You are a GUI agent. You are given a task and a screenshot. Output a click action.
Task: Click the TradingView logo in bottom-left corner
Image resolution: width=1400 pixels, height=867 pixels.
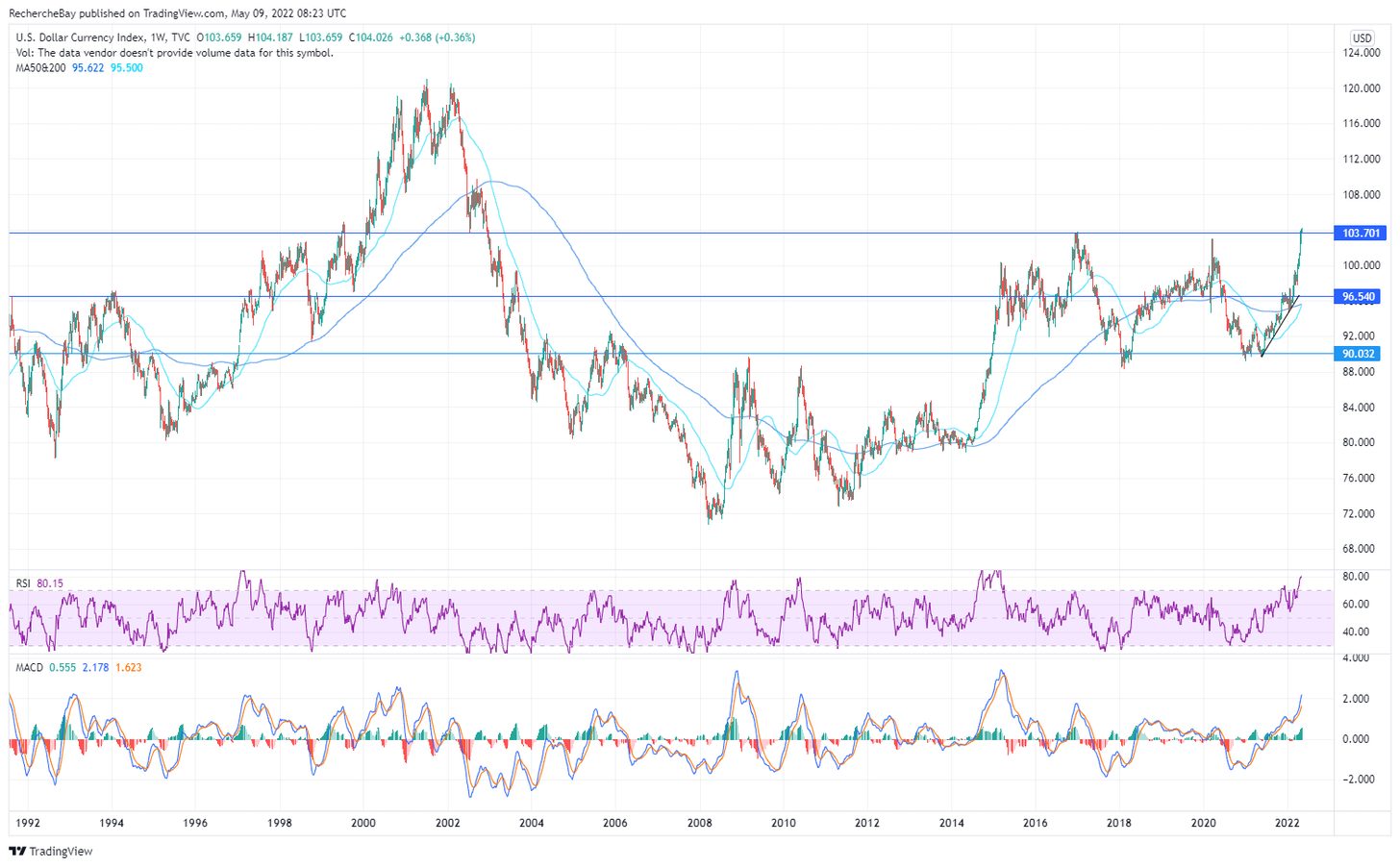[51, 851]
